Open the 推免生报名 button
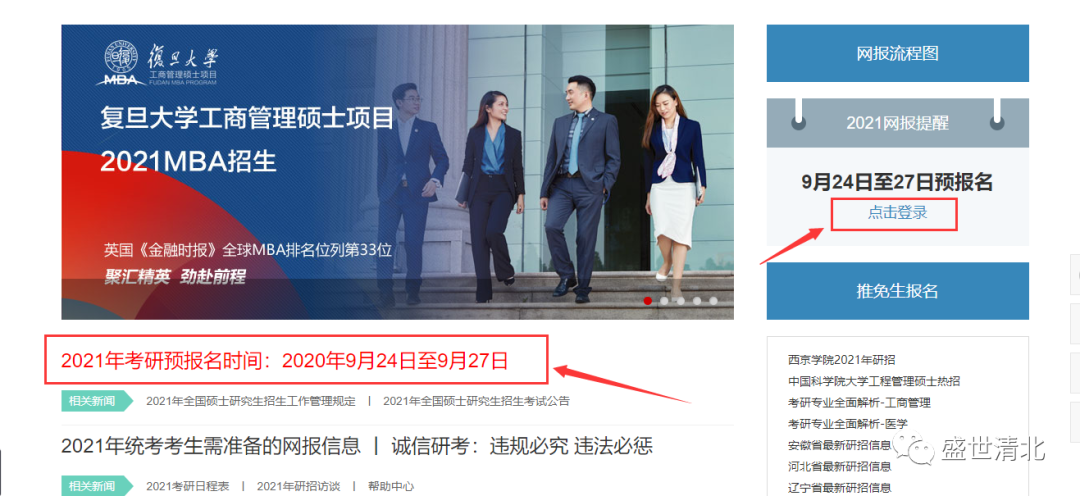 coord(897,291)
